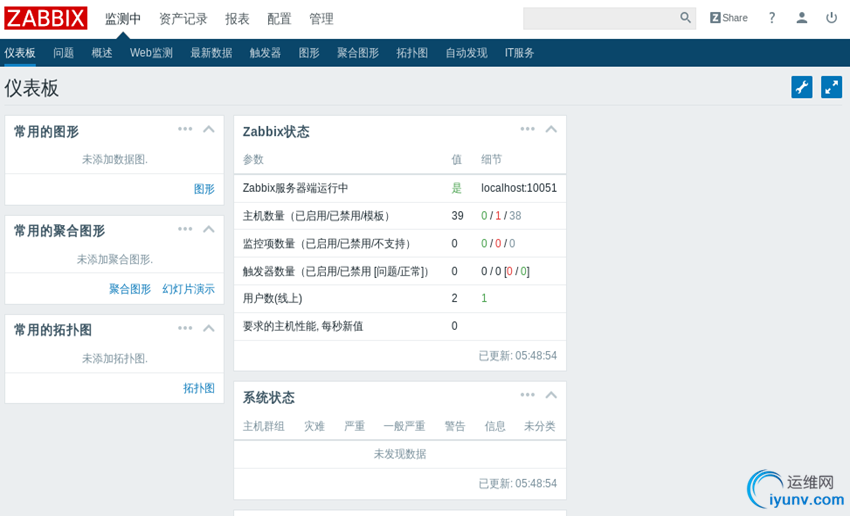Click the wrench edit dashboard button
This screenshot has width=850, height=516.
[x=802, y=87]
